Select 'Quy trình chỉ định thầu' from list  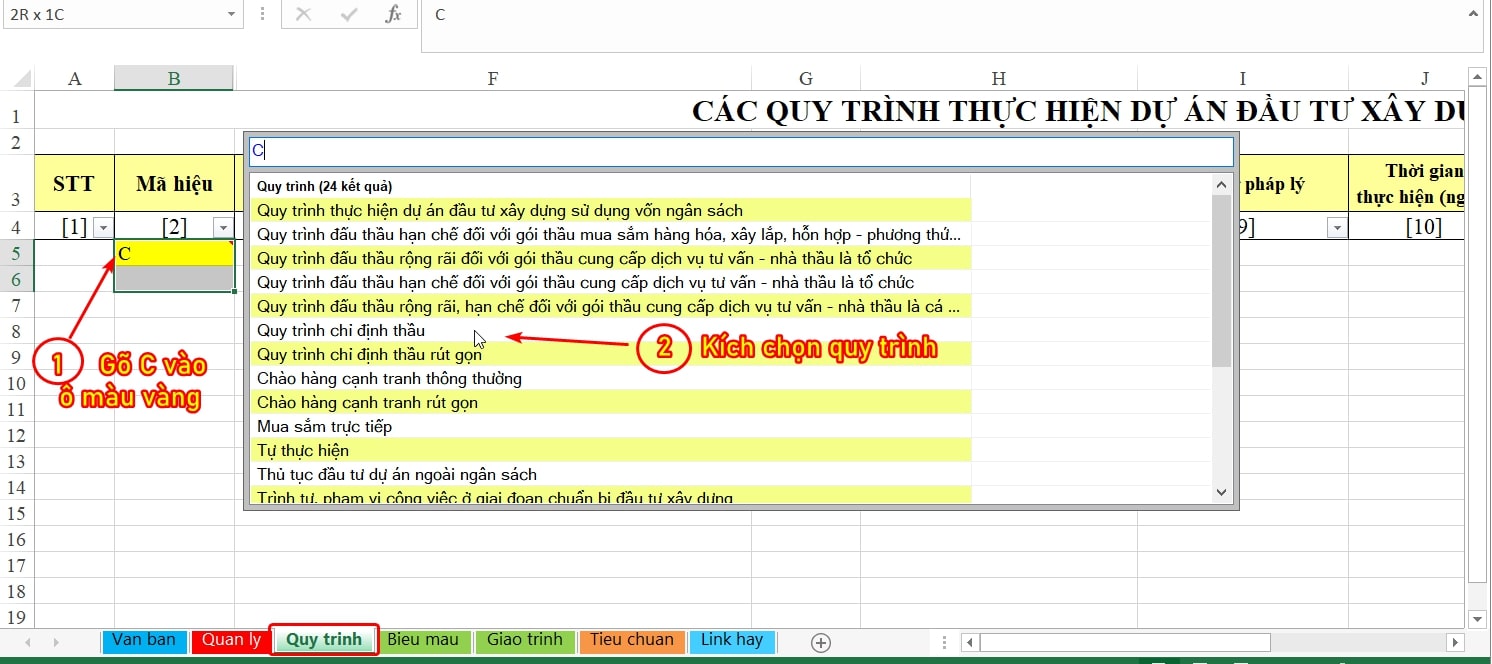[x=341, y=331]
